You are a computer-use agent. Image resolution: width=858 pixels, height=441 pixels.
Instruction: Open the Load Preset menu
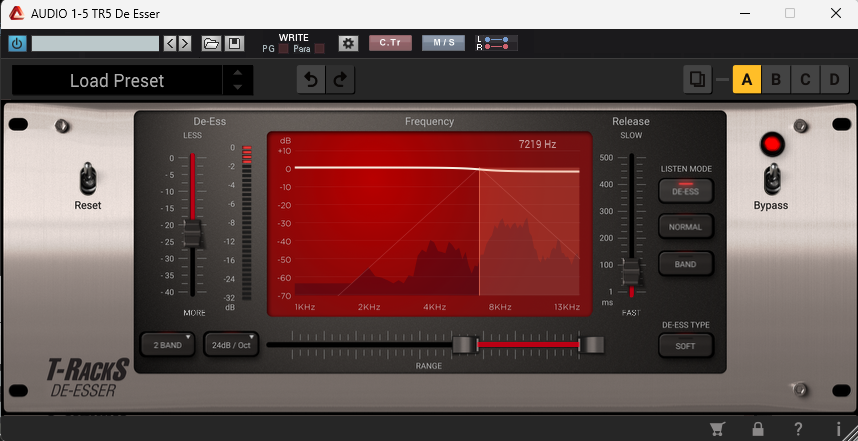tap(117, 80)
